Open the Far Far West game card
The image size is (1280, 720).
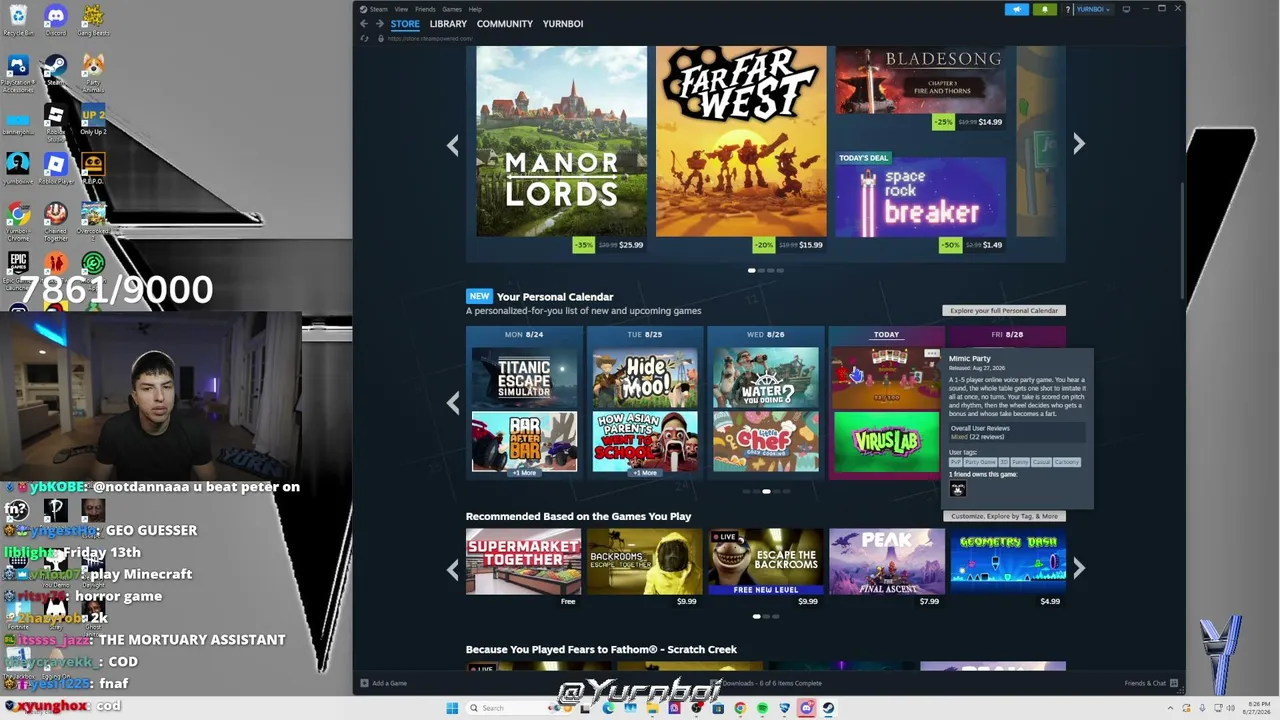tap(741, 141)
